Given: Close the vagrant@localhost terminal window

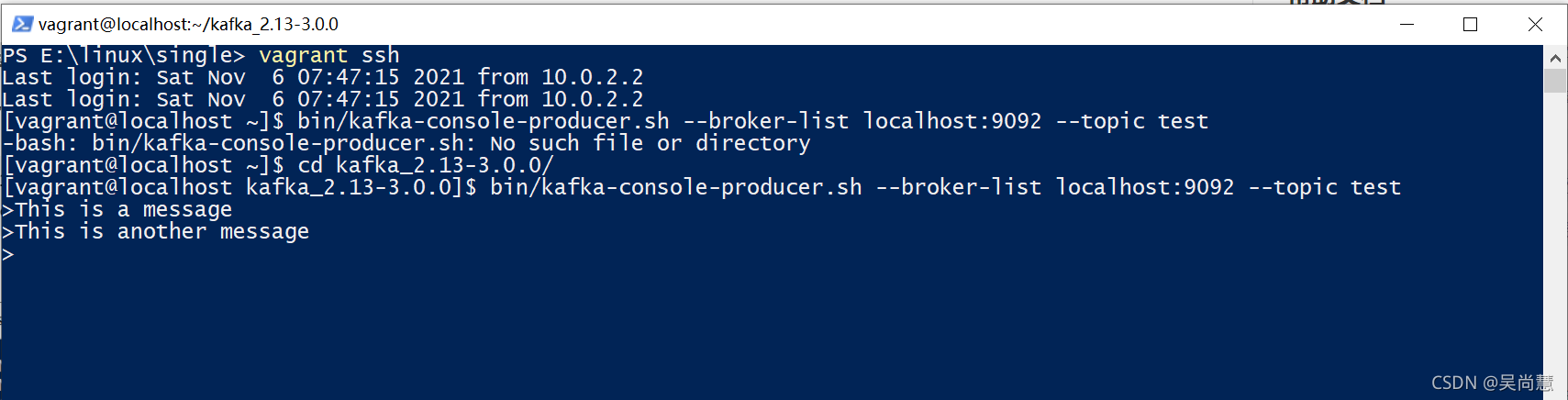Looking at the screenshot, I should click(x=1535, y=24).
